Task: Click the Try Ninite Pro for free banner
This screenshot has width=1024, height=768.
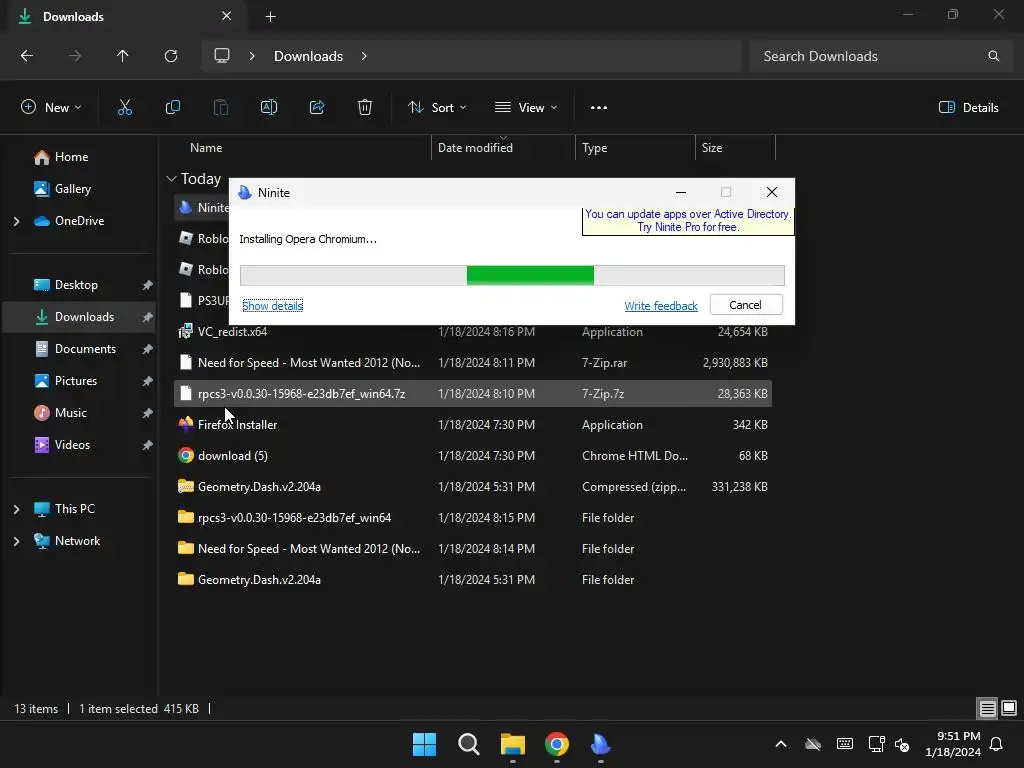Action: [x=688, y=221]
